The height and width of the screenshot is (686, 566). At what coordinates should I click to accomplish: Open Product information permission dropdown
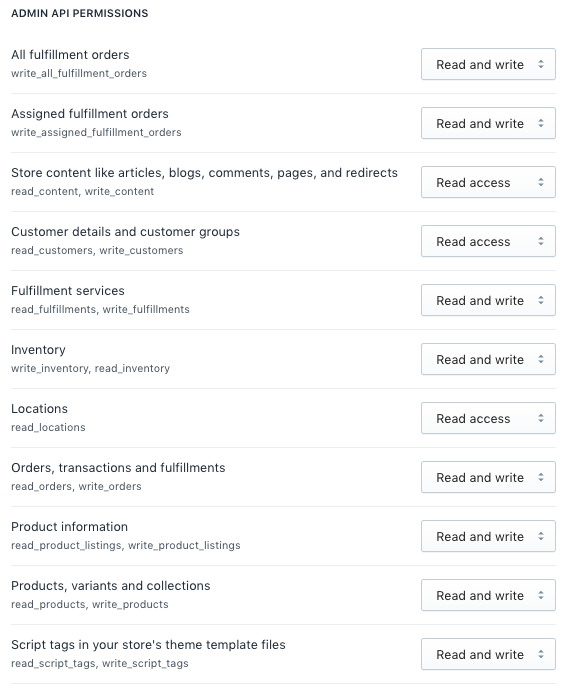(488, 537)
